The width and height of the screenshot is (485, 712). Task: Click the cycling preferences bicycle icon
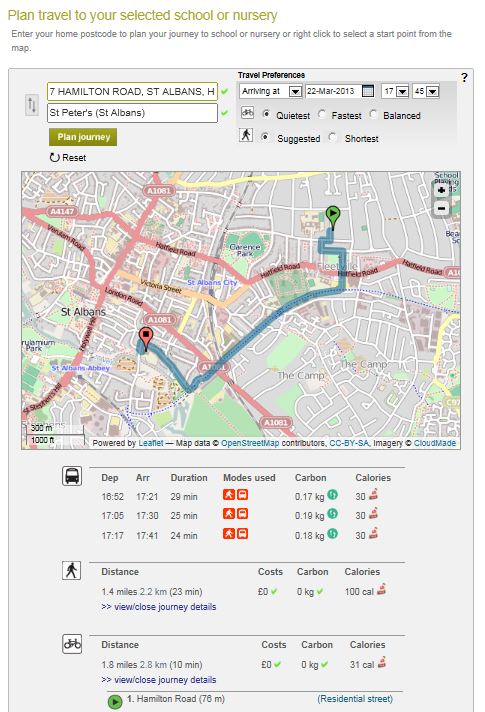247,113
